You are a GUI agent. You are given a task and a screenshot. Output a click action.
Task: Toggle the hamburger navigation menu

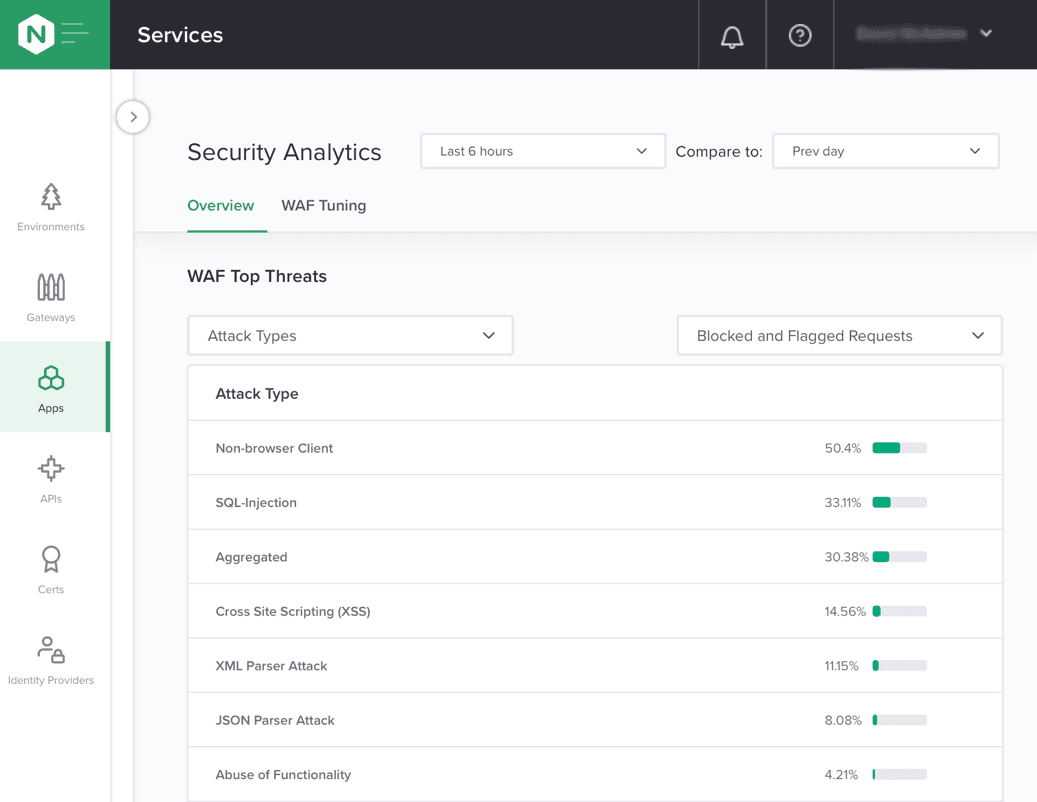pyautogui.click(x=76, y=35)
